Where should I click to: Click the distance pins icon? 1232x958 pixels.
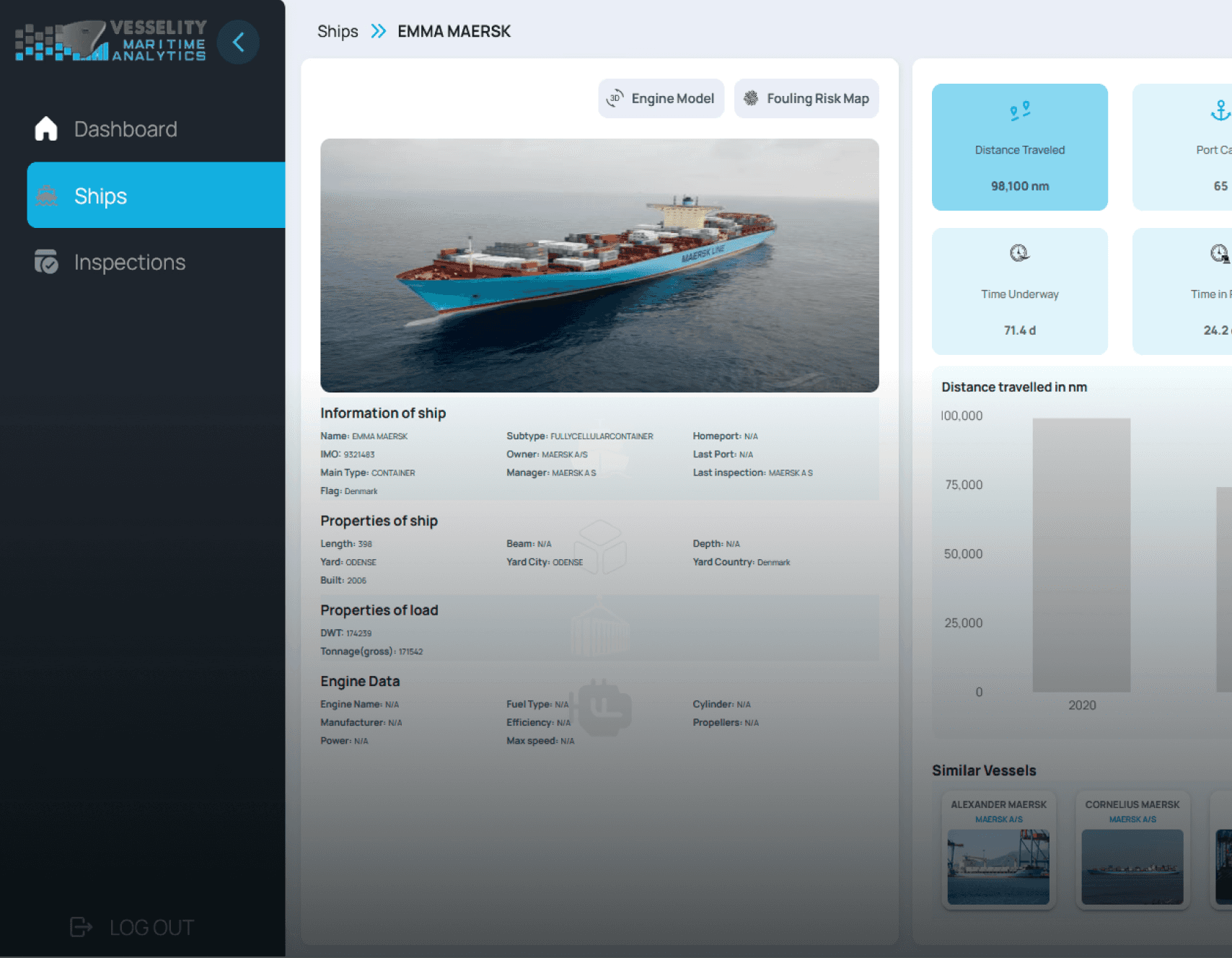(x=1020, y=110)
